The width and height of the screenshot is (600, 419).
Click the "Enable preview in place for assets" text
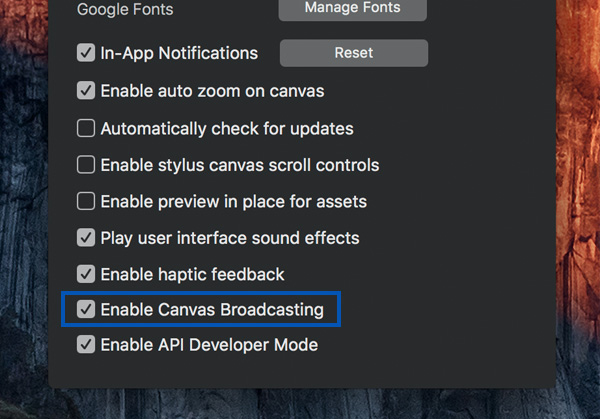pos(233,202)
